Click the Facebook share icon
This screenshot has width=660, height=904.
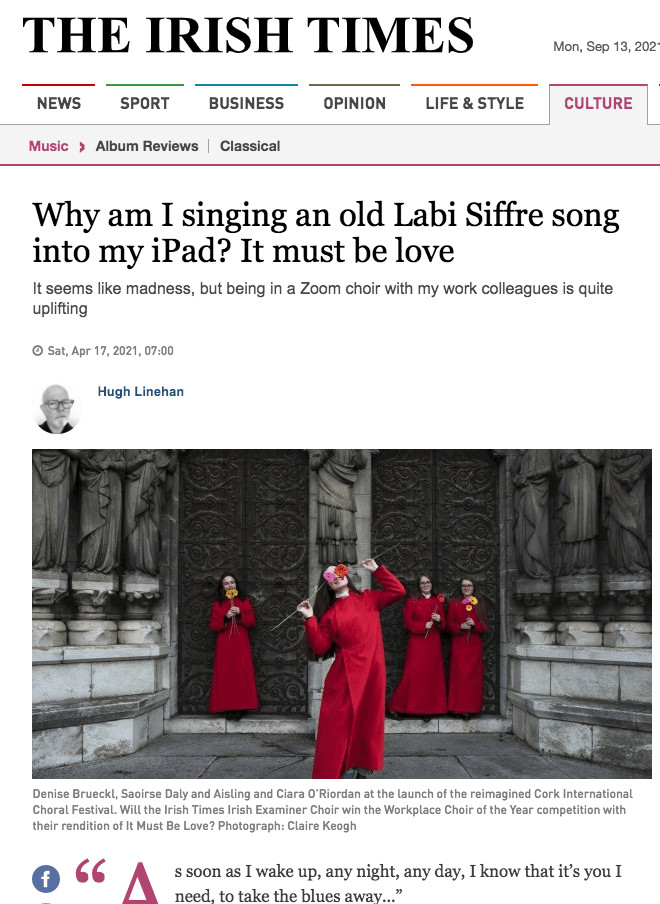tap(46, 879)
